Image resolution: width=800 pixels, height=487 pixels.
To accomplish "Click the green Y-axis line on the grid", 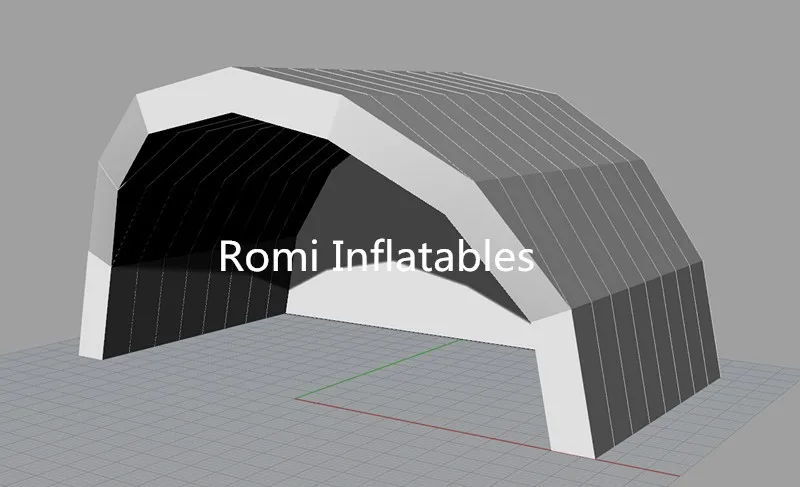I will tap(378, 370).
